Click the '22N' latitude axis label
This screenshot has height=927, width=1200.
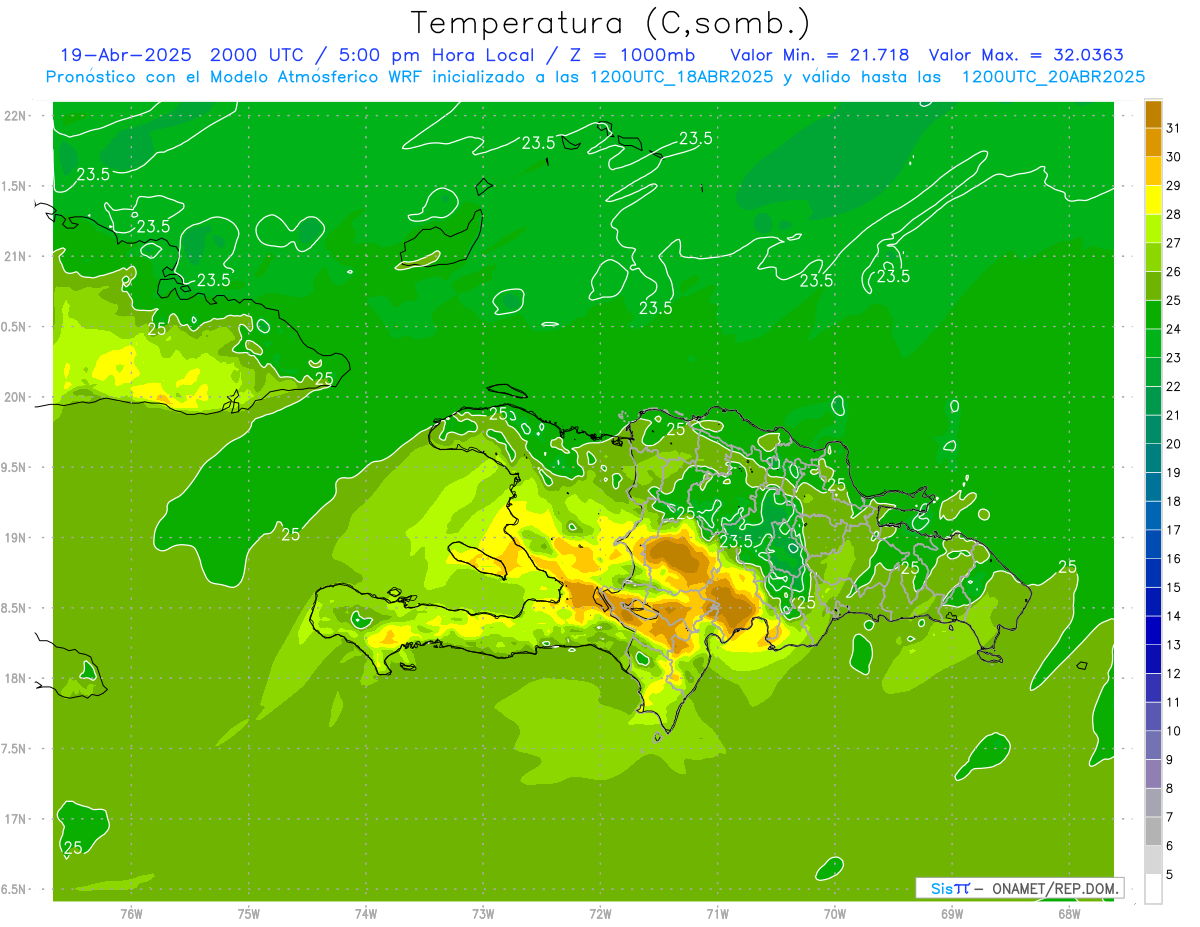(15, 115)
